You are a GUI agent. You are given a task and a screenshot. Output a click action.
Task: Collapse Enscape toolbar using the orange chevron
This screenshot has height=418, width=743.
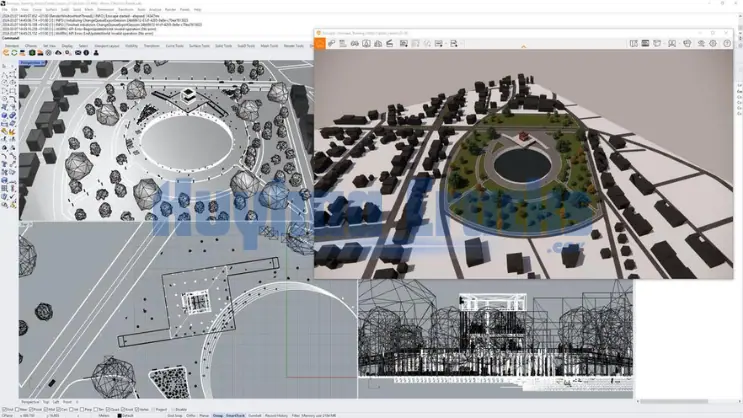pos(523,46)
